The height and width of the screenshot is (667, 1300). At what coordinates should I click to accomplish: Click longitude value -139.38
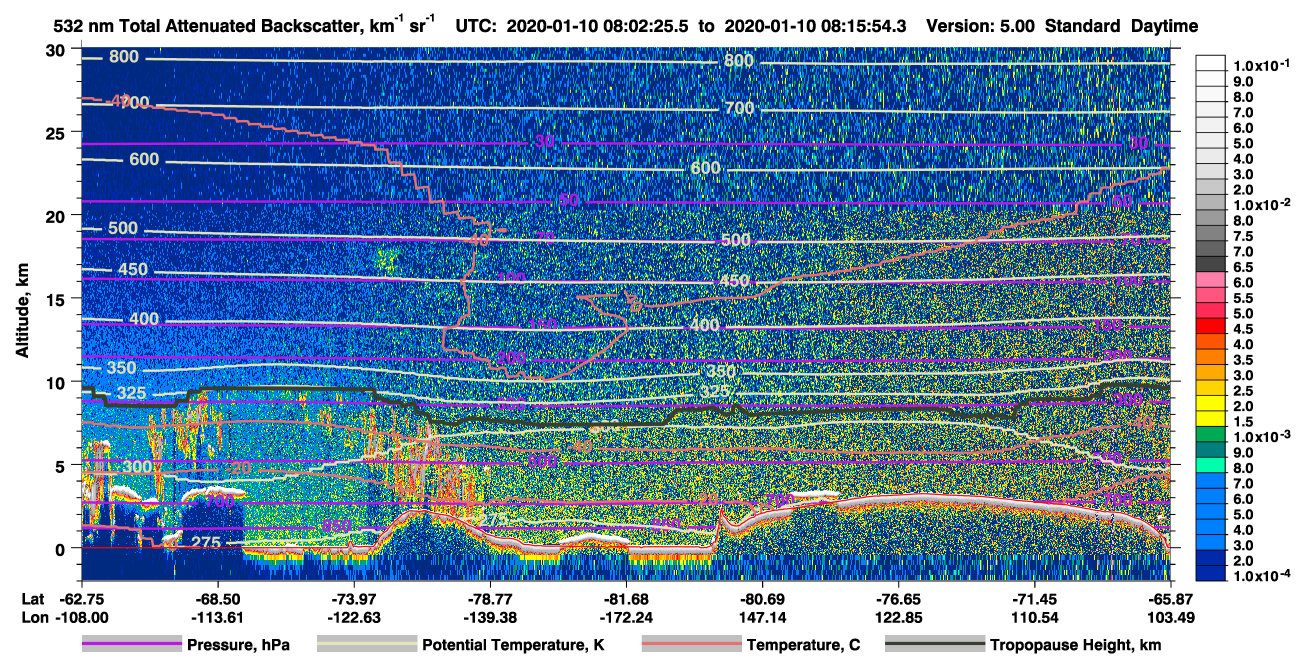[x=490, y=617]
